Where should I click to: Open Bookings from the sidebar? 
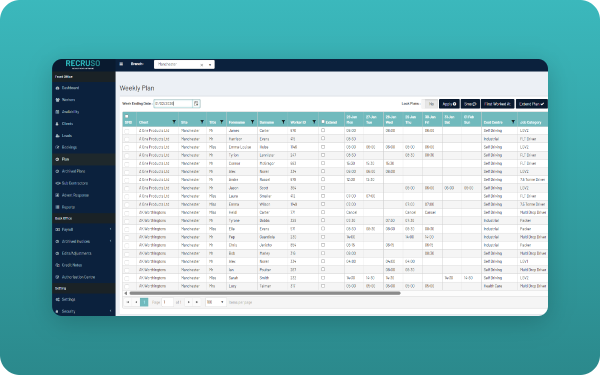[69, 147]
